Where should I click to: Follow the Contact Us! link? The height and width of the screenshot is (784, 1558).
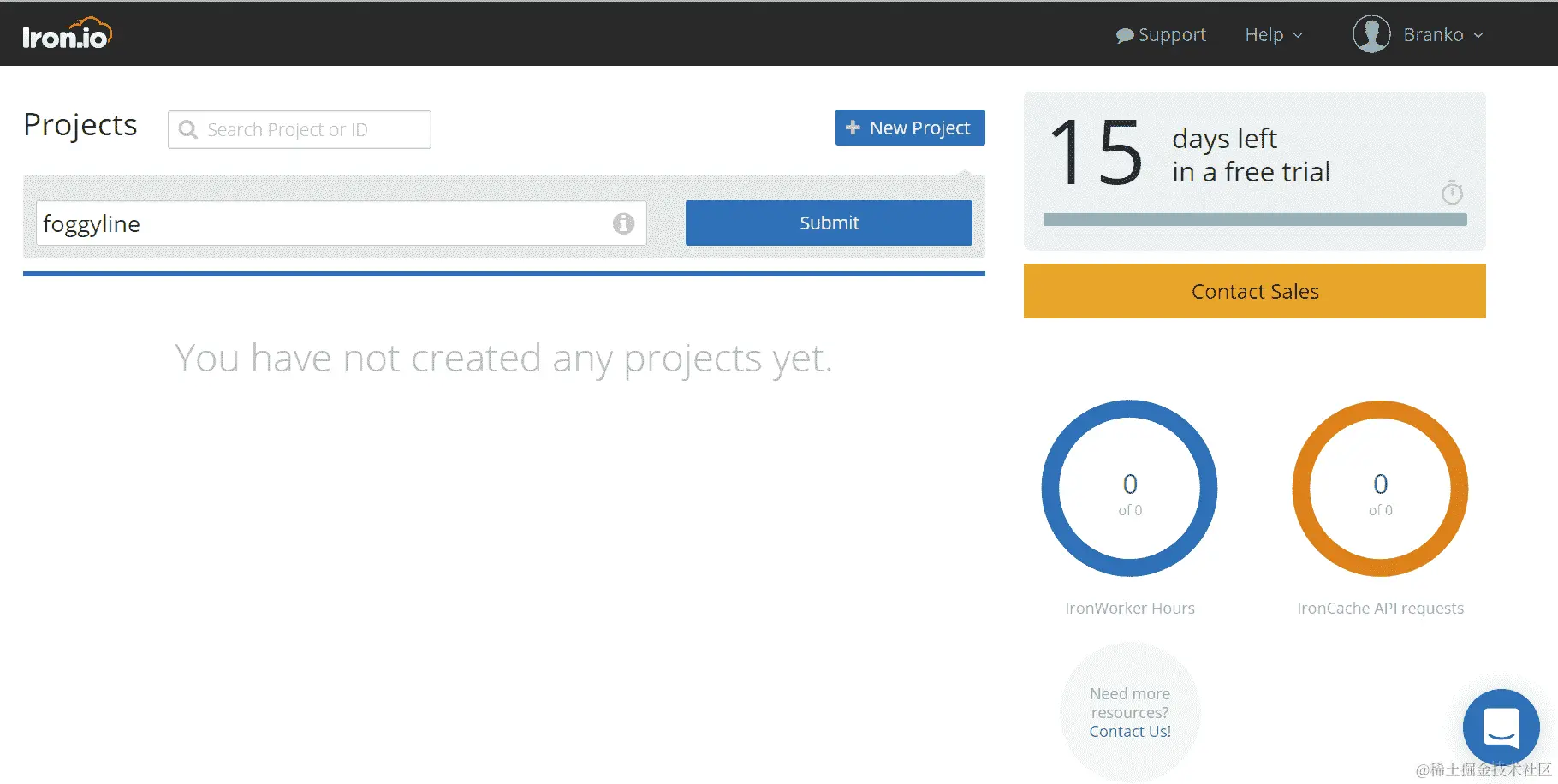point(1130,731)
